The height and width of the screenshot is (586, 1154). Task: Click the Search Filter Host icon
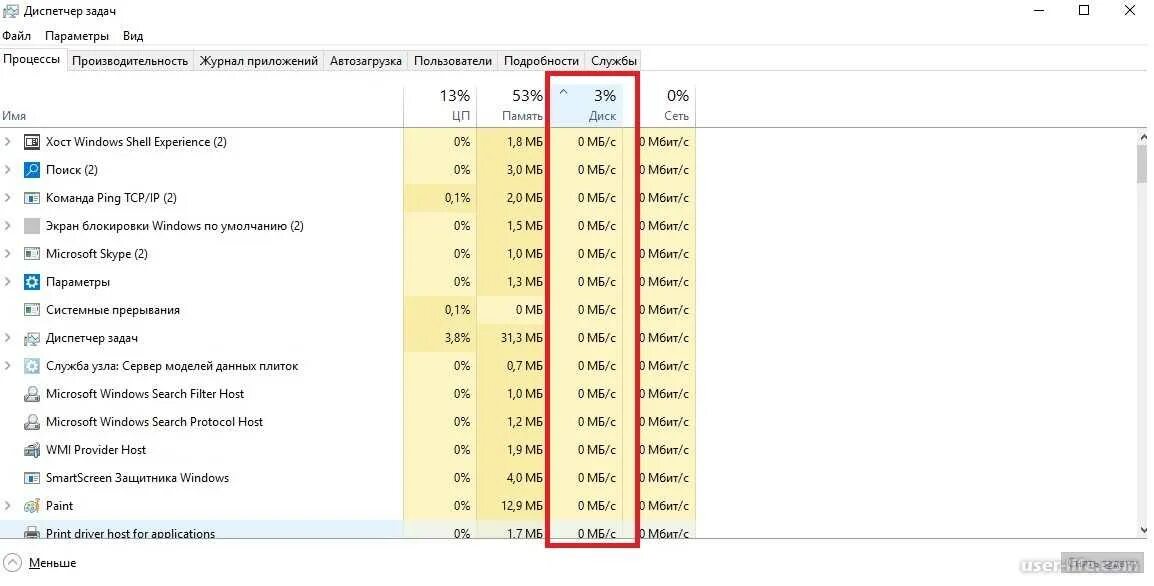[32, 394]
